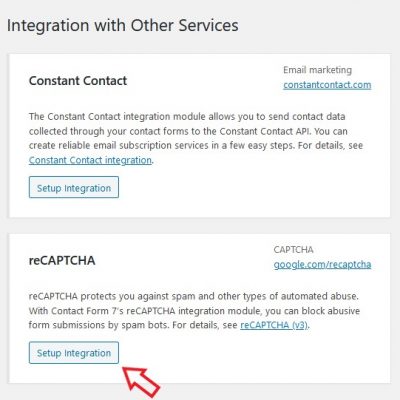
Task: Click the Email marketing label
Action: [317, 70]
